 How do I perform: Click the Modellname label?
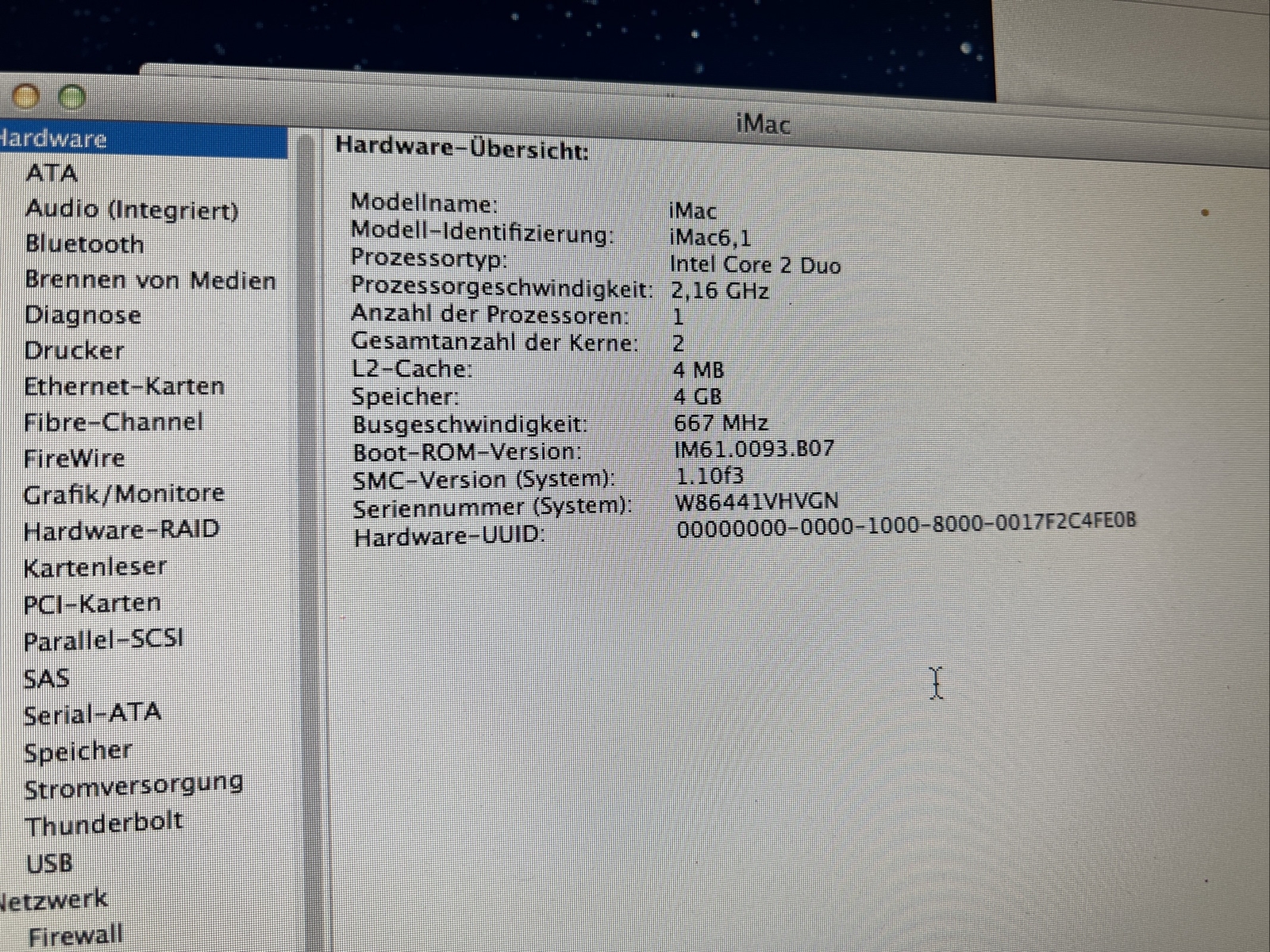(425, 203)
